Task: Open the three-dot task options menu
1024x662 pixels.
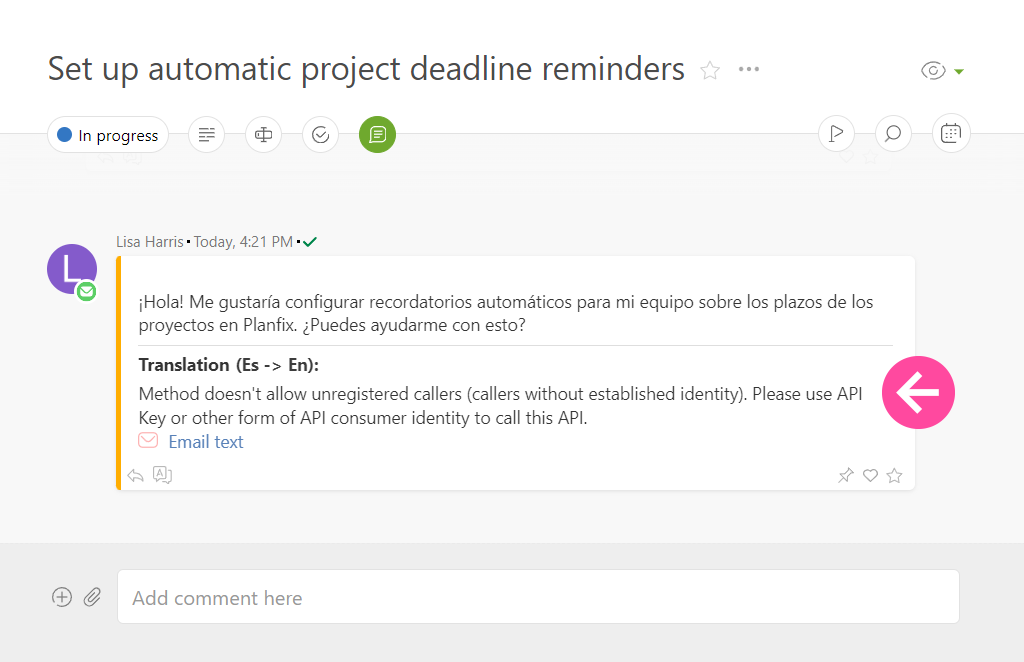Action: pos(749,69)
